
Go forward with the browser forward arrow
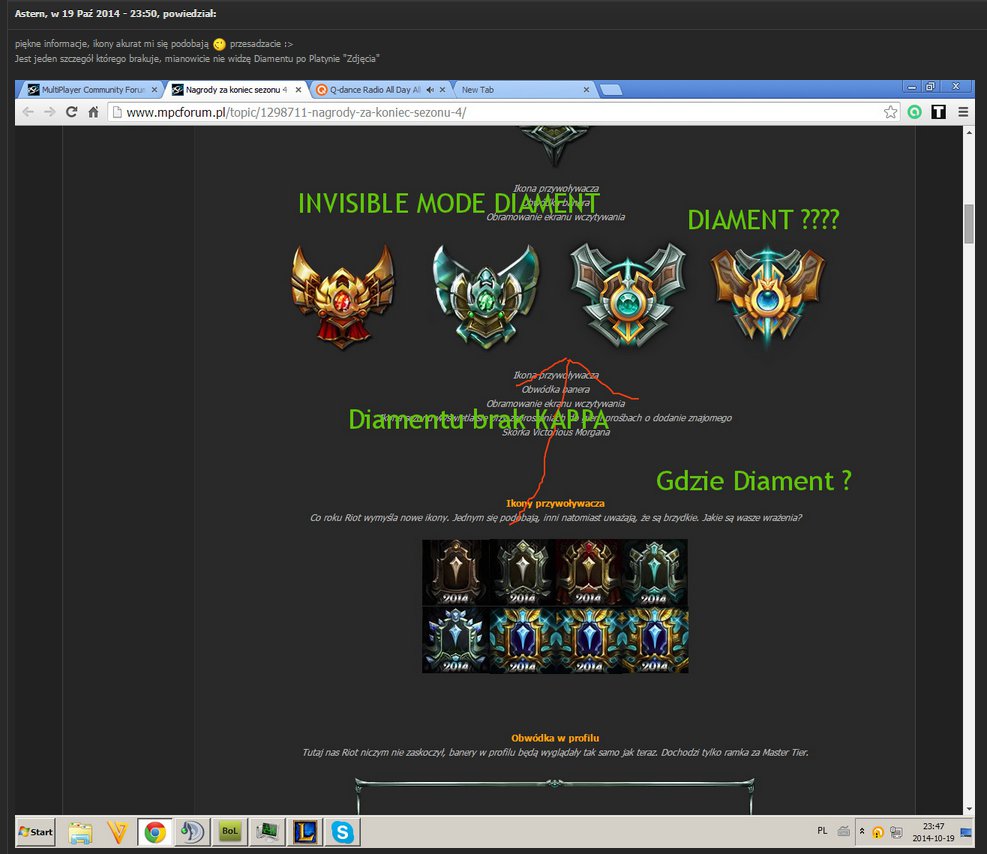50,112
